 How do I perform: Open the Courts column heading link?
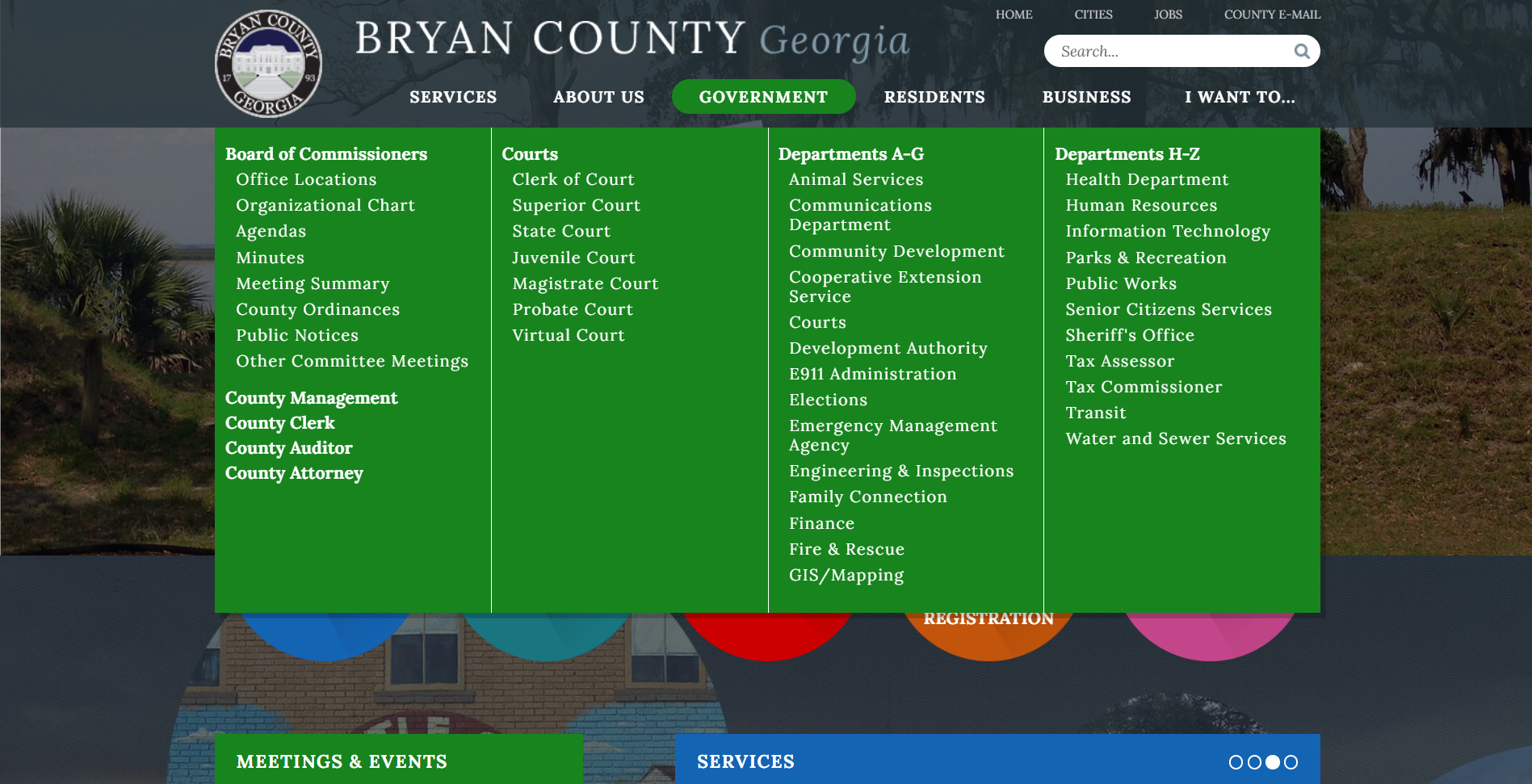pyautogui.click(x=530, y=154)
